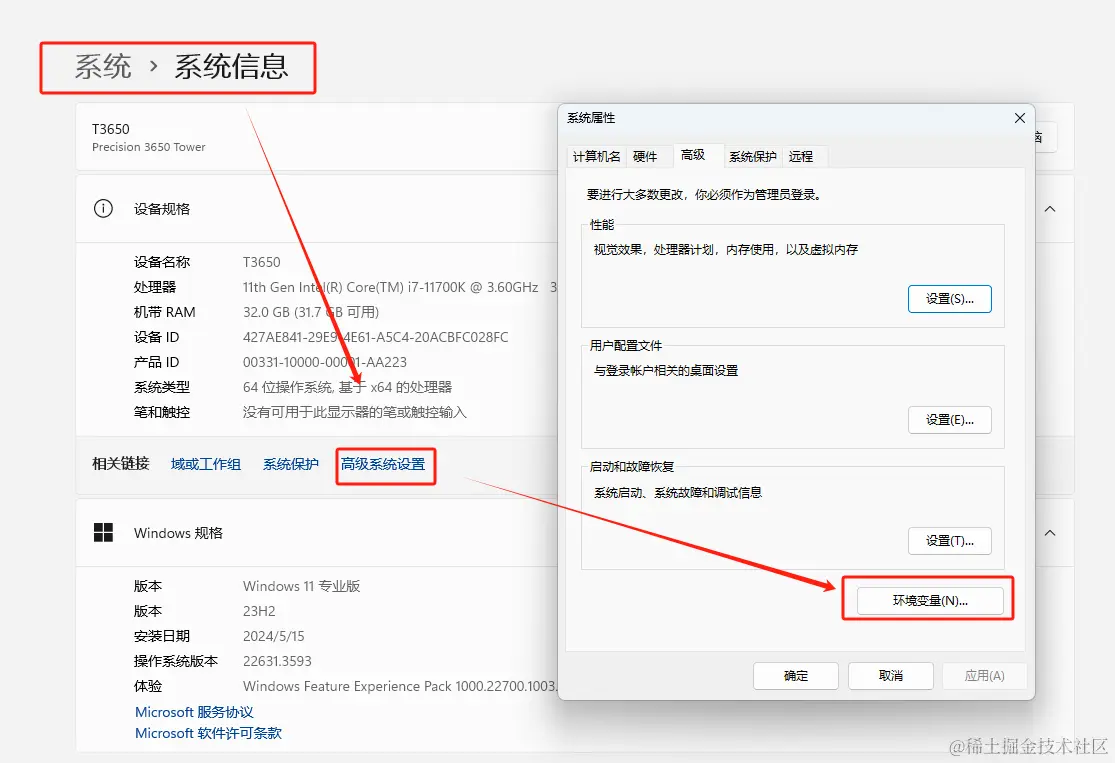Open the 高级系统设置 link

coord(383,464)
